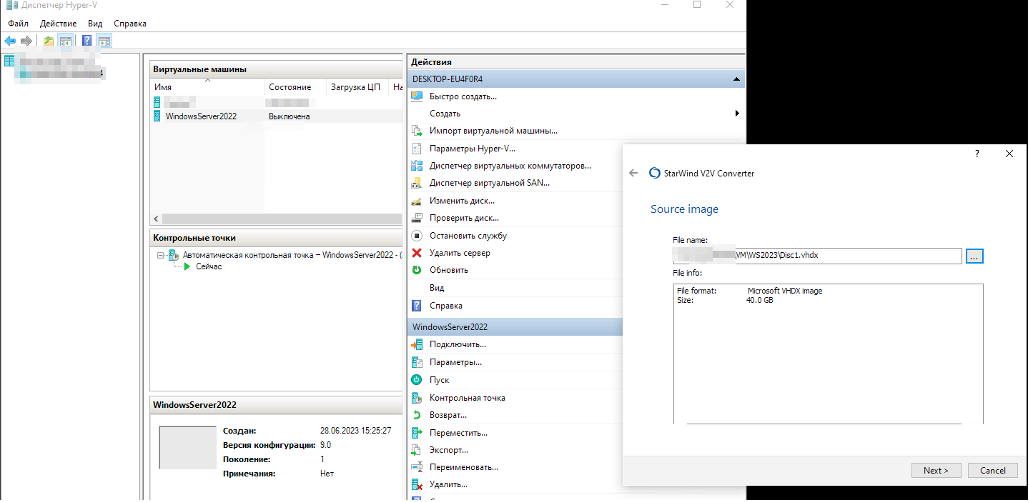Collapse the Автоматическая контрольная точка tree node
This screenshot has height=502, width=1029.
point(161,255)
